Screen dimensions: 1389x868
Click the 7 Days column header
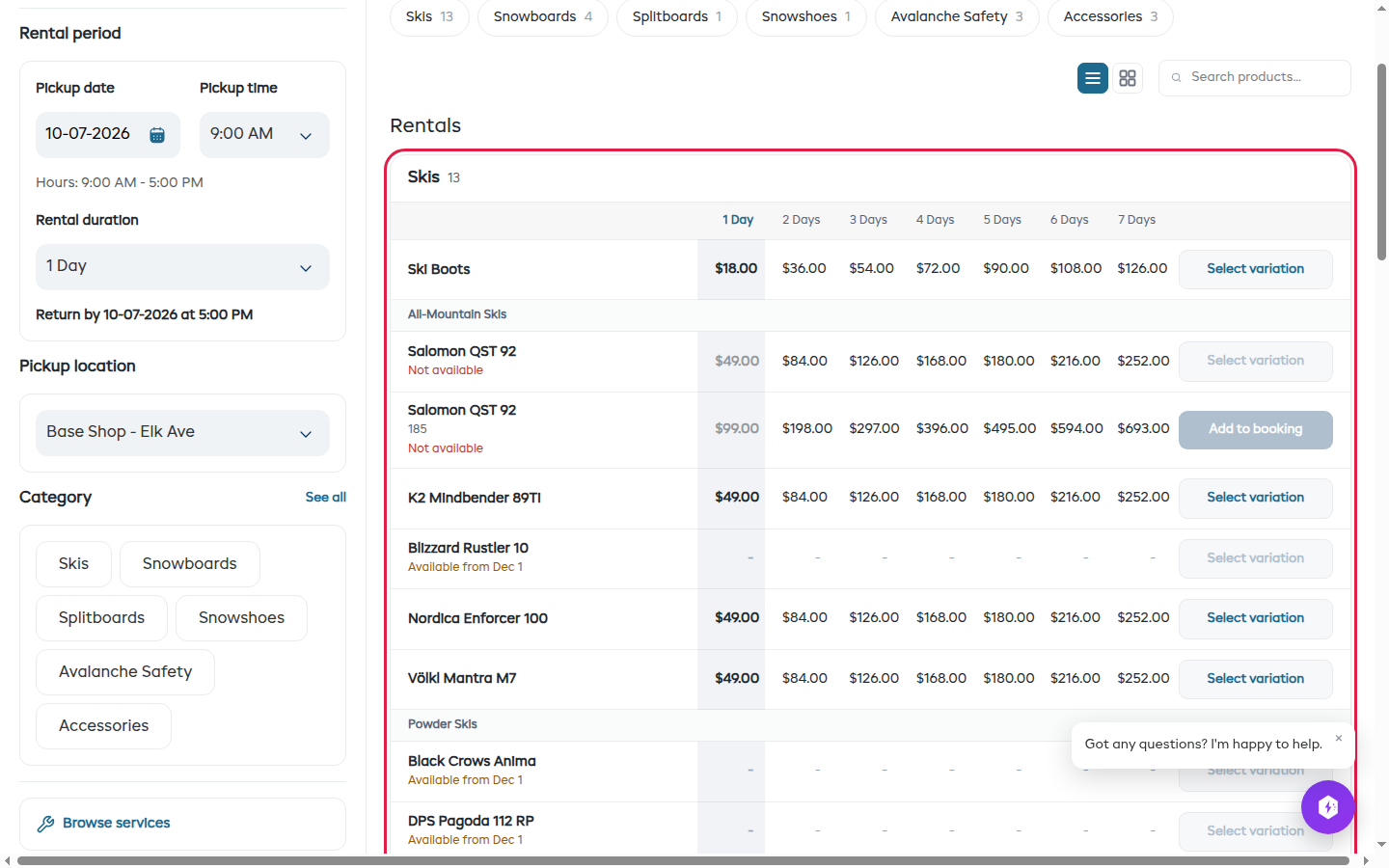tap(1137, 221)
